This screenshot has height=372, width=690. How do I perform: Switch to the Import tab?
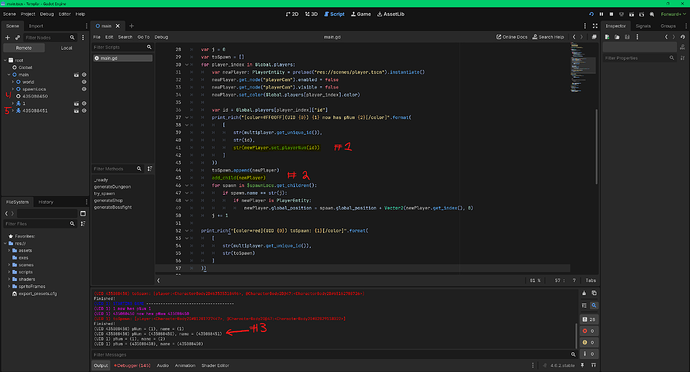(36, 26)
